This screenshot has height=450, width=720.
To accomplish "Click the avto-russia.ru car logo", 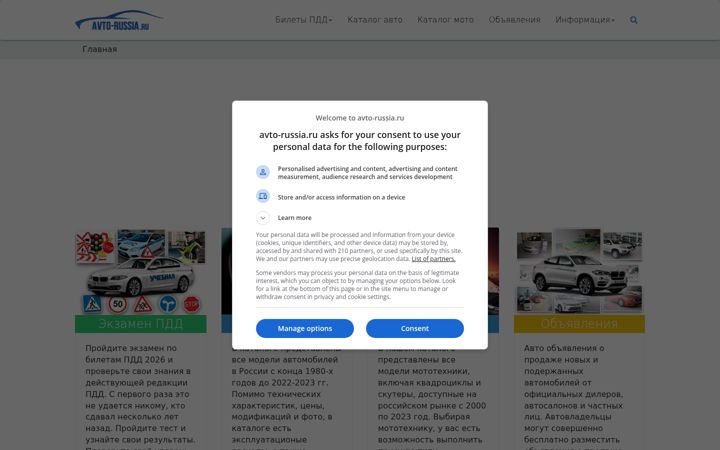I will pos(118,21).
